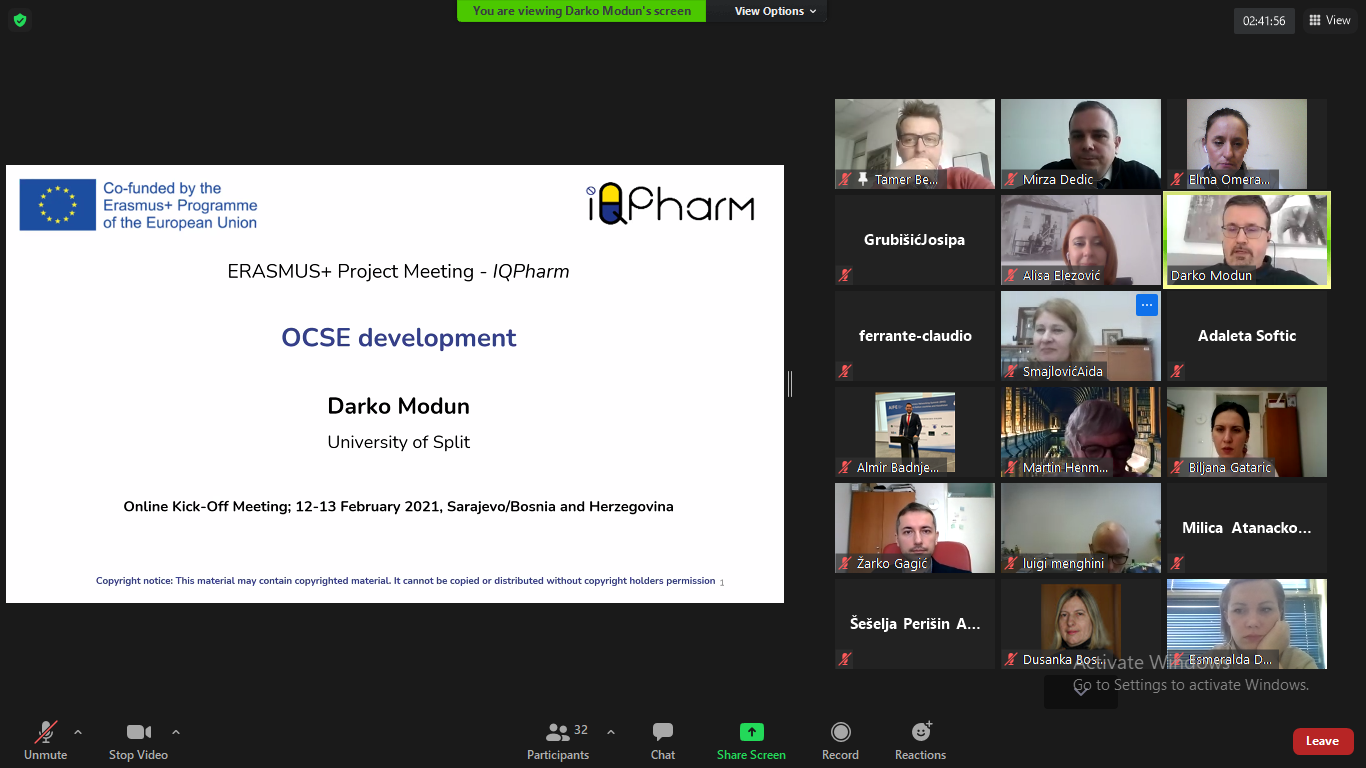The height and width of the screenshot is (768, 1366).
Task: Open the View Options dropdown
Action: 775,11
